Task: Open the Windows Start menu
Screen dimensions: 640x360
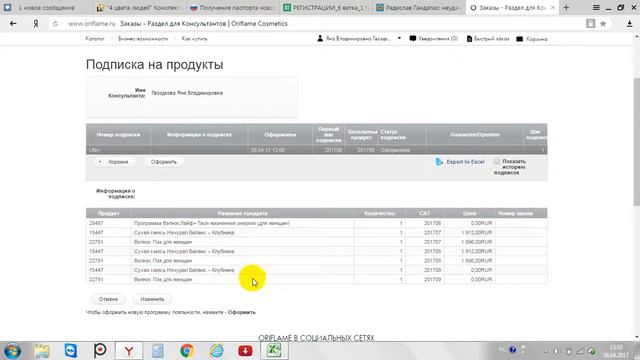Action: [x=12, y=351]
